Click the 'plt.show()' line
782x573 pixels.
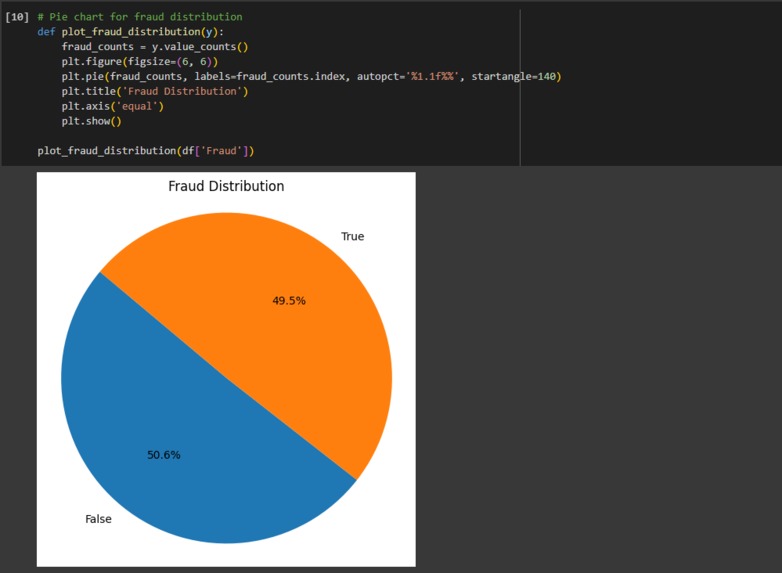click(x=91, y=121)
